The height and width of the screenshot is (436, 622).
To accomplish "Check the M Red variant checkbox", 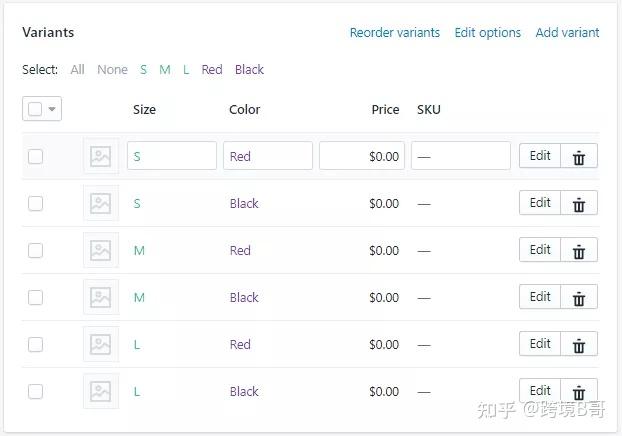I will pos(36,250).
